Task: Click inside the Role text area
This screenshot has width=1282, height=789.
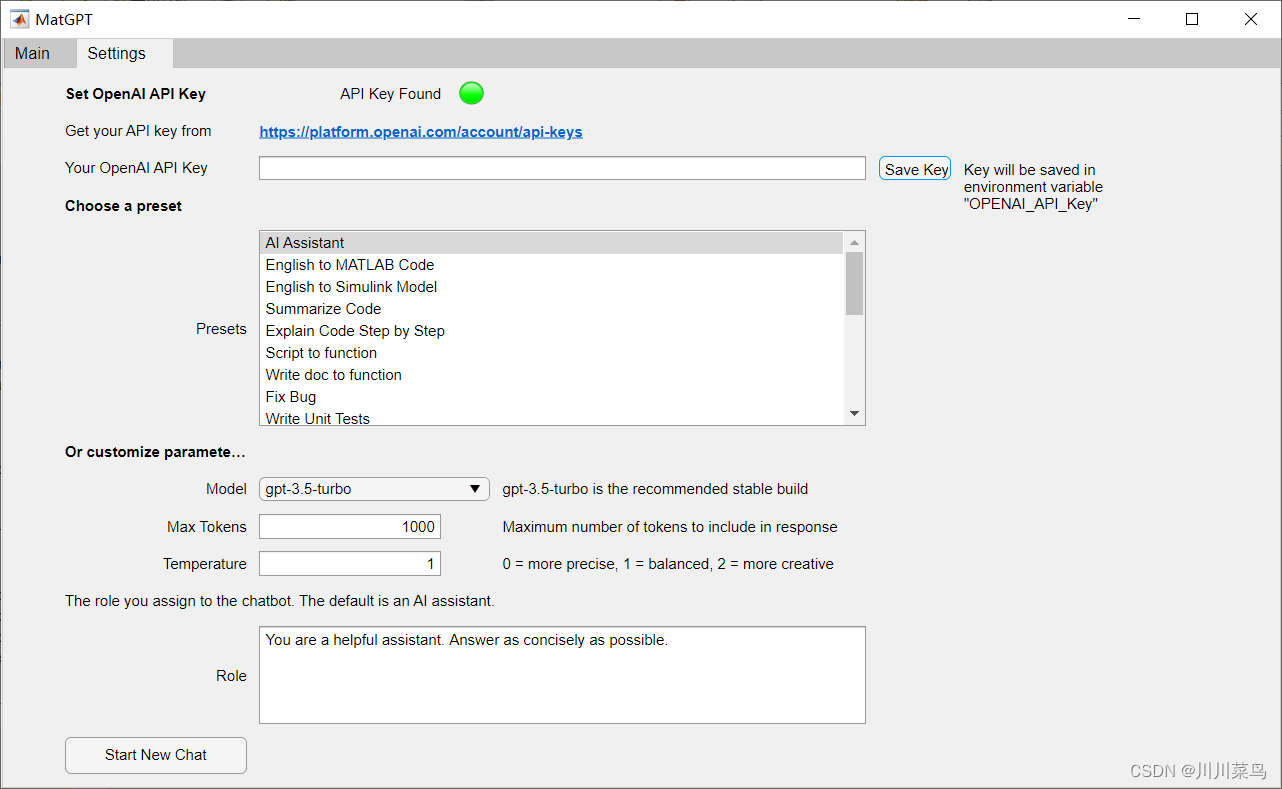Action: pos(562,674)
